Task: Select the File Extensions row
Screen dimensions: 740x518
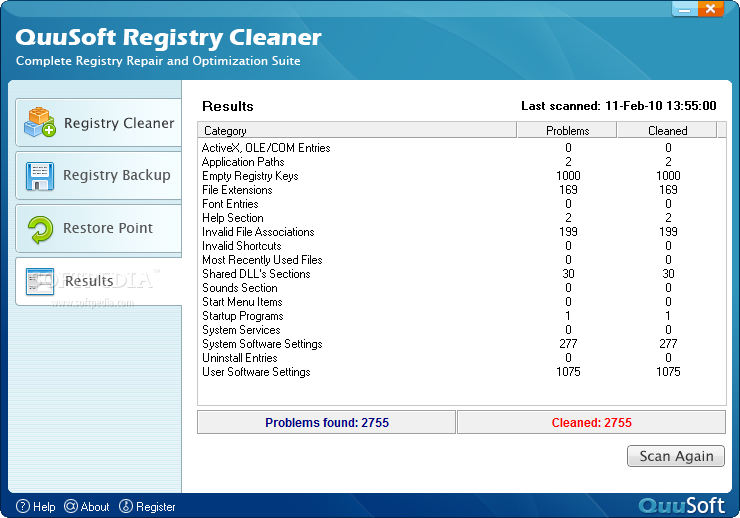Action: click(x=462, y=190)
